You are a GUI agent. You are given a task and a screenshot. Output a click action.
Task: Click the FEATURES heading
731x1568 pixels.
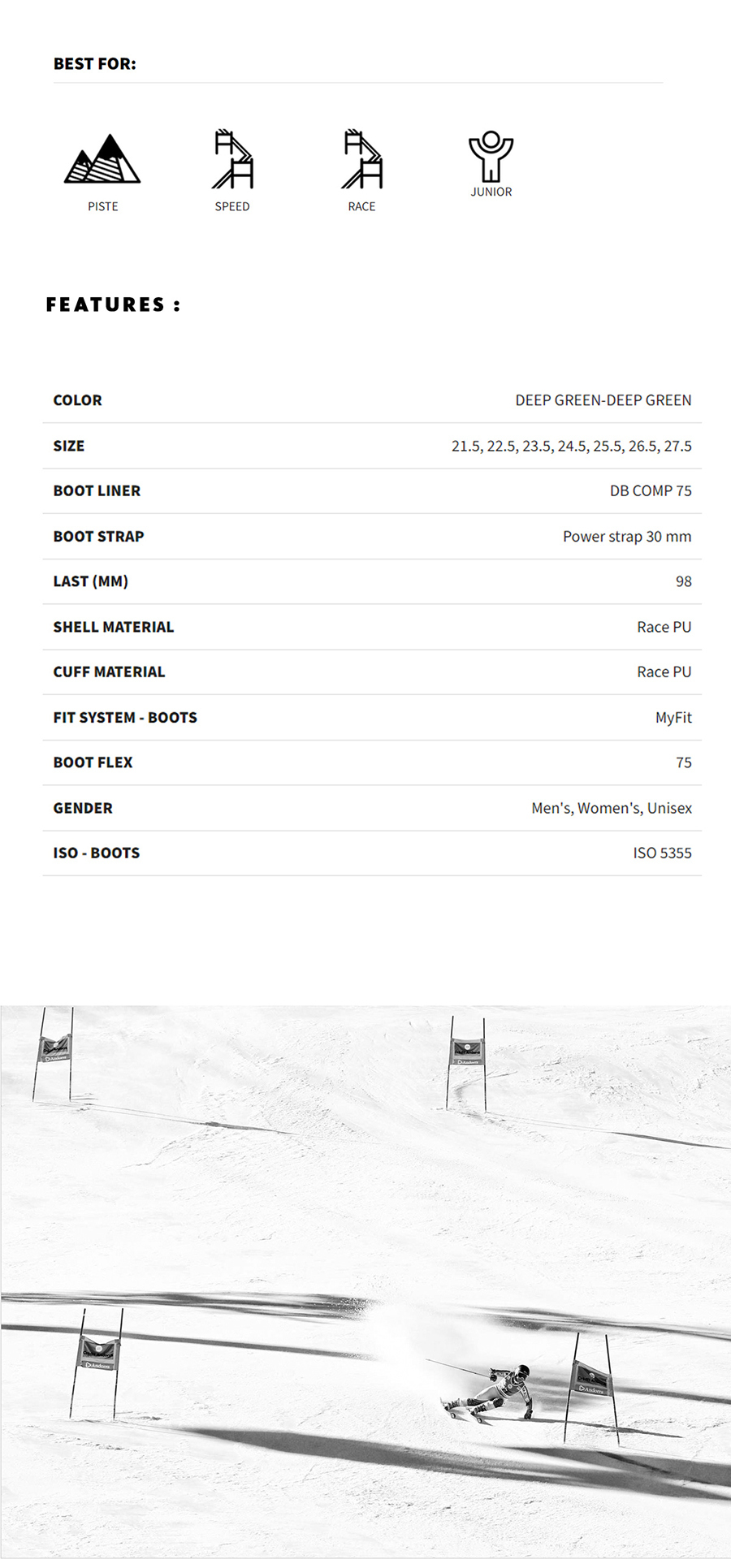113,305
